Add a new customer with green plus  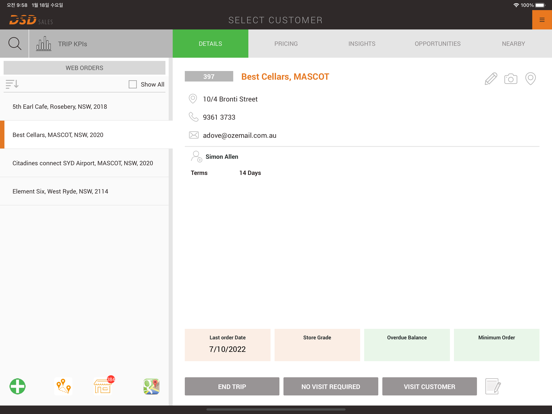[18, 386]
